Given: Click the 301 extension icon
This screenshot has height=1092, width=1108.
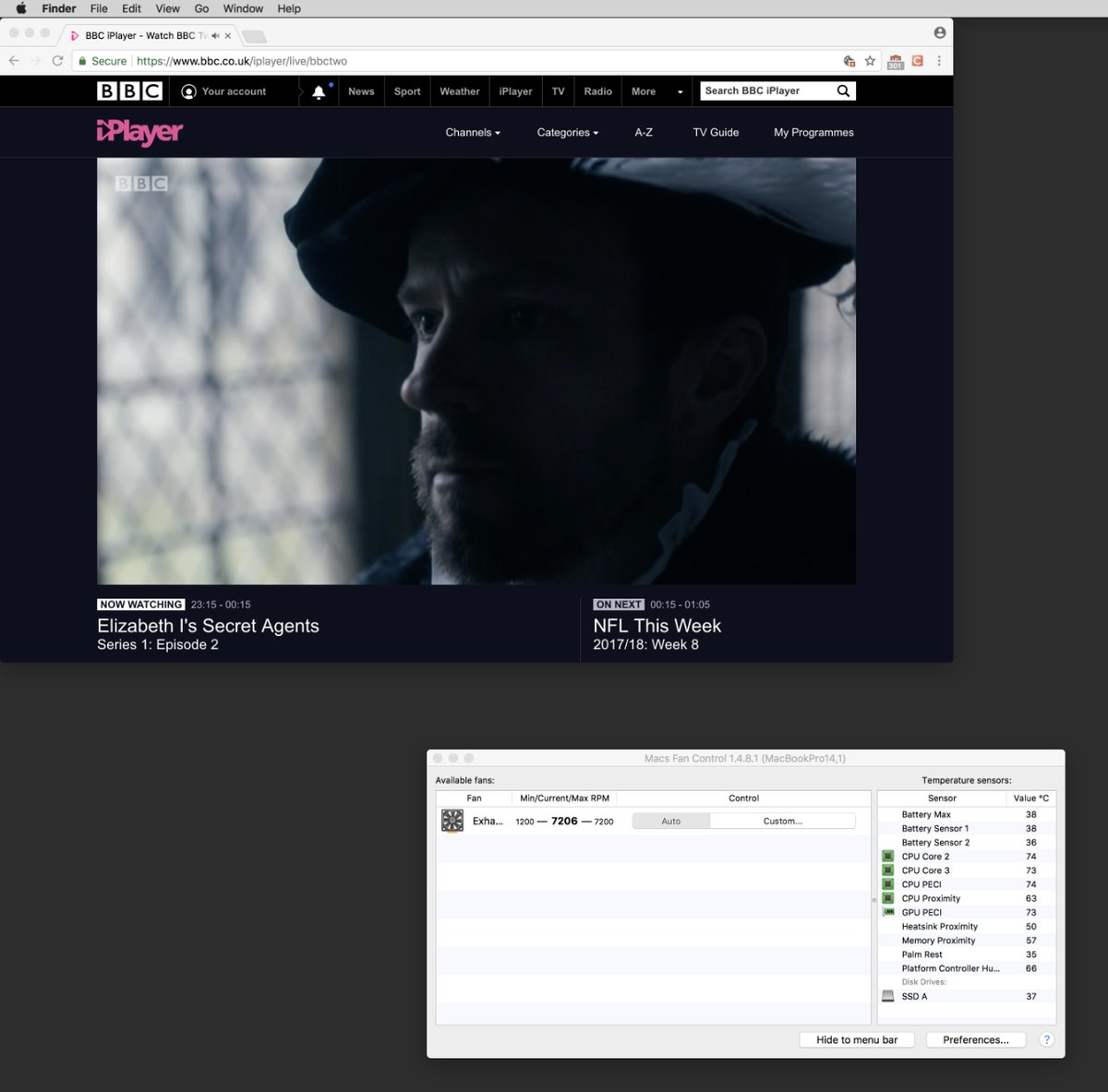Looking at the screenshot, I should click(896, 62).
